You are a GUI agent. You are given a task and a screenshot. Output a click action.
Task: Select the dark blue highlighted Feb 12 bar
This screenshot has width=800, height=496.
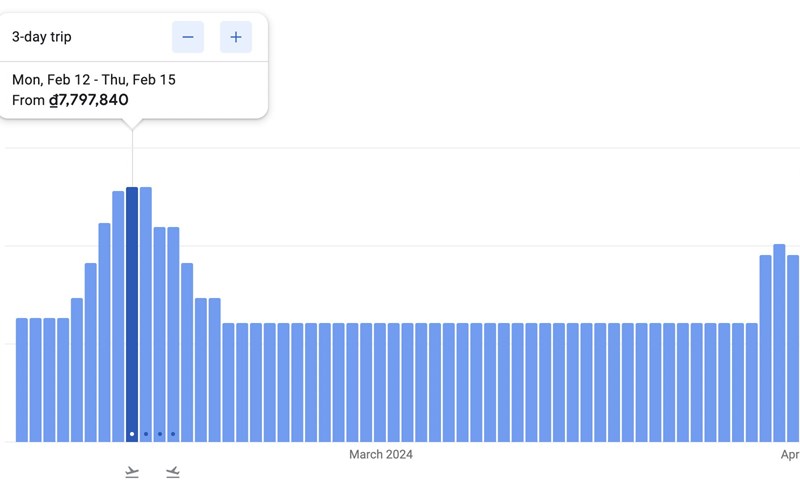click(x=132, y=310)
